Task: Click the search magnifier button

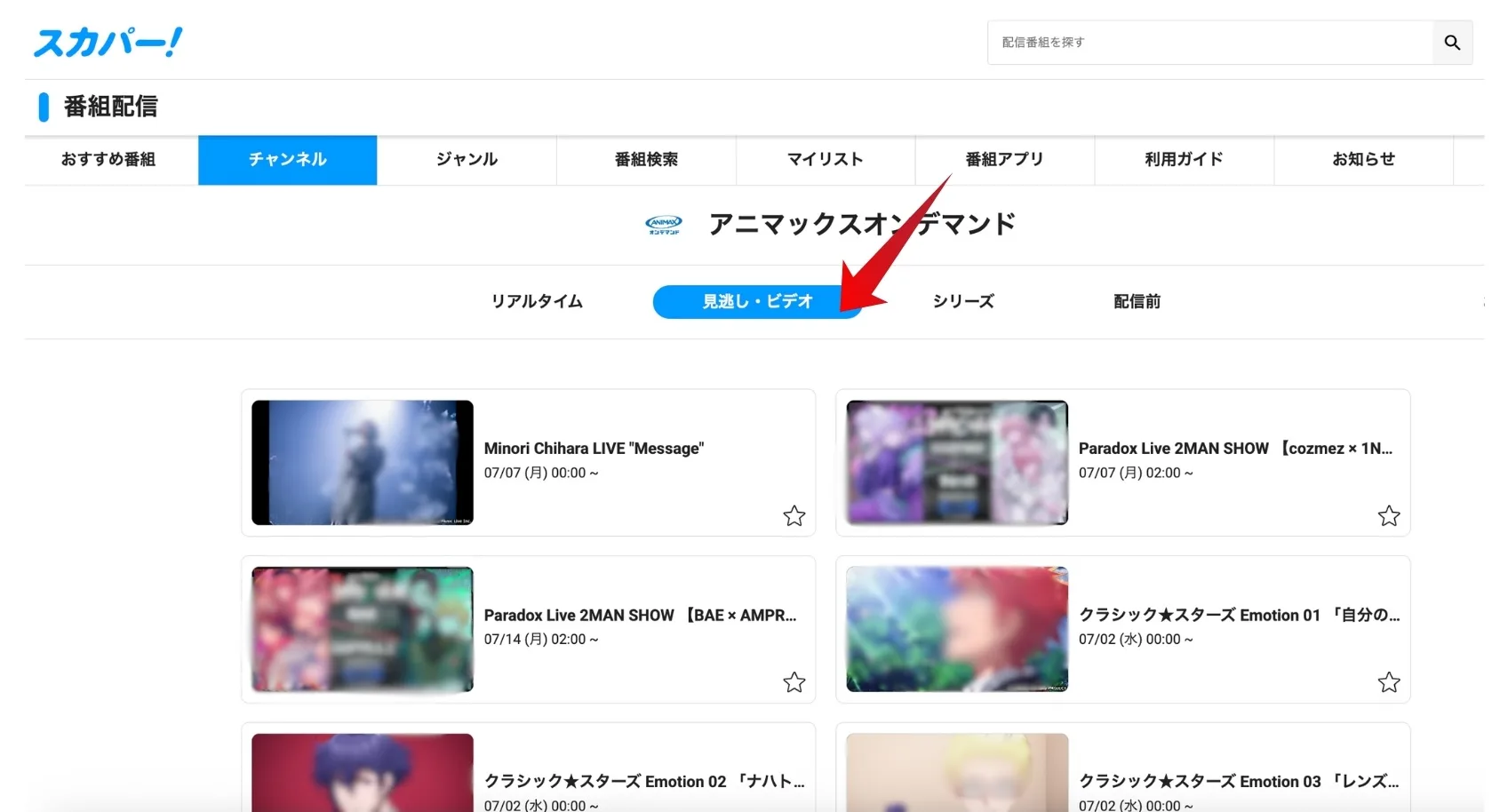Action: click(1452, 43)
